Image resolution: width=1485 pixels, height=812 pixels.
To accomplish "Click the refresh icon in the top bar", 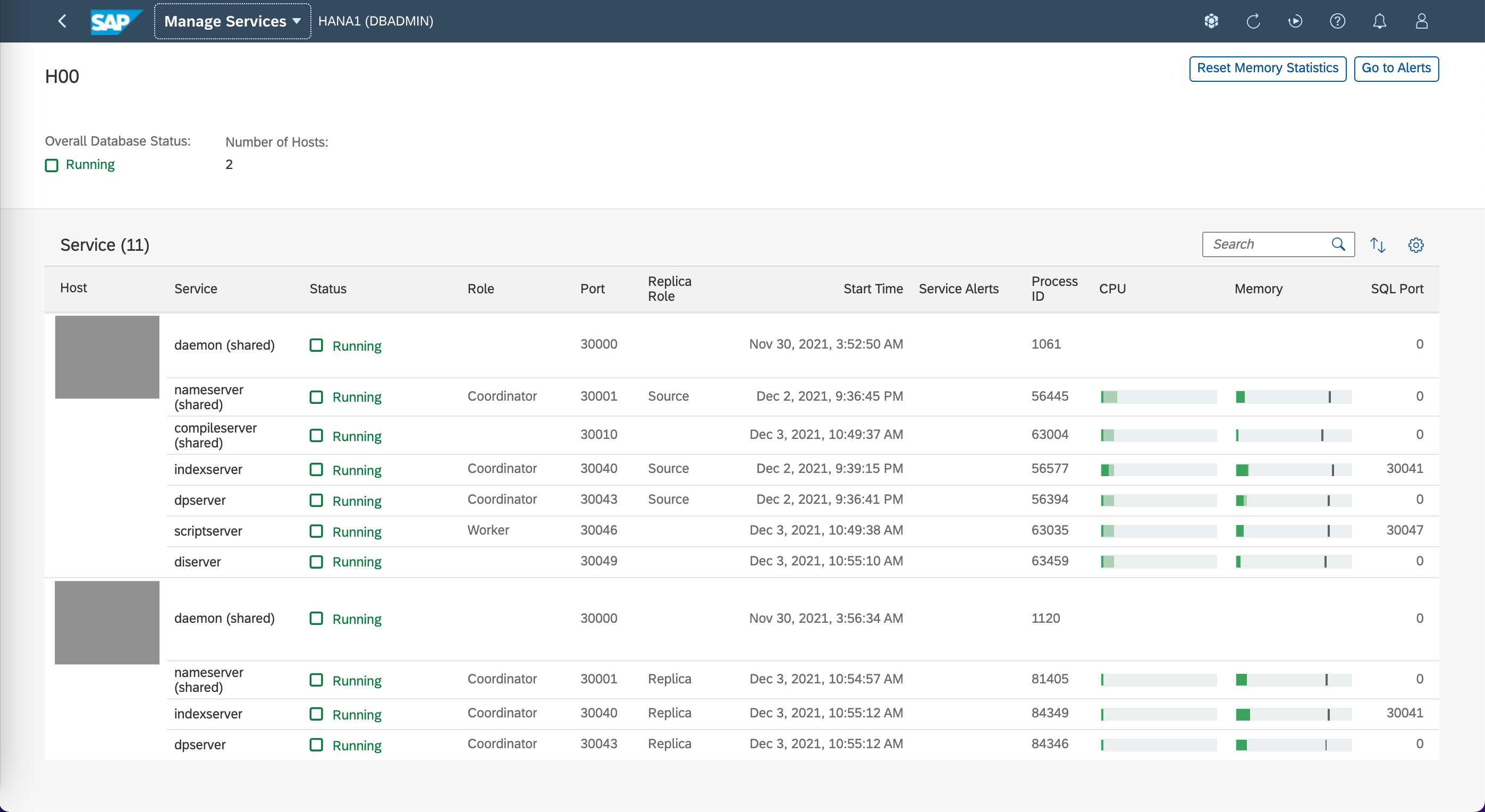I will tap(1253, 21).
